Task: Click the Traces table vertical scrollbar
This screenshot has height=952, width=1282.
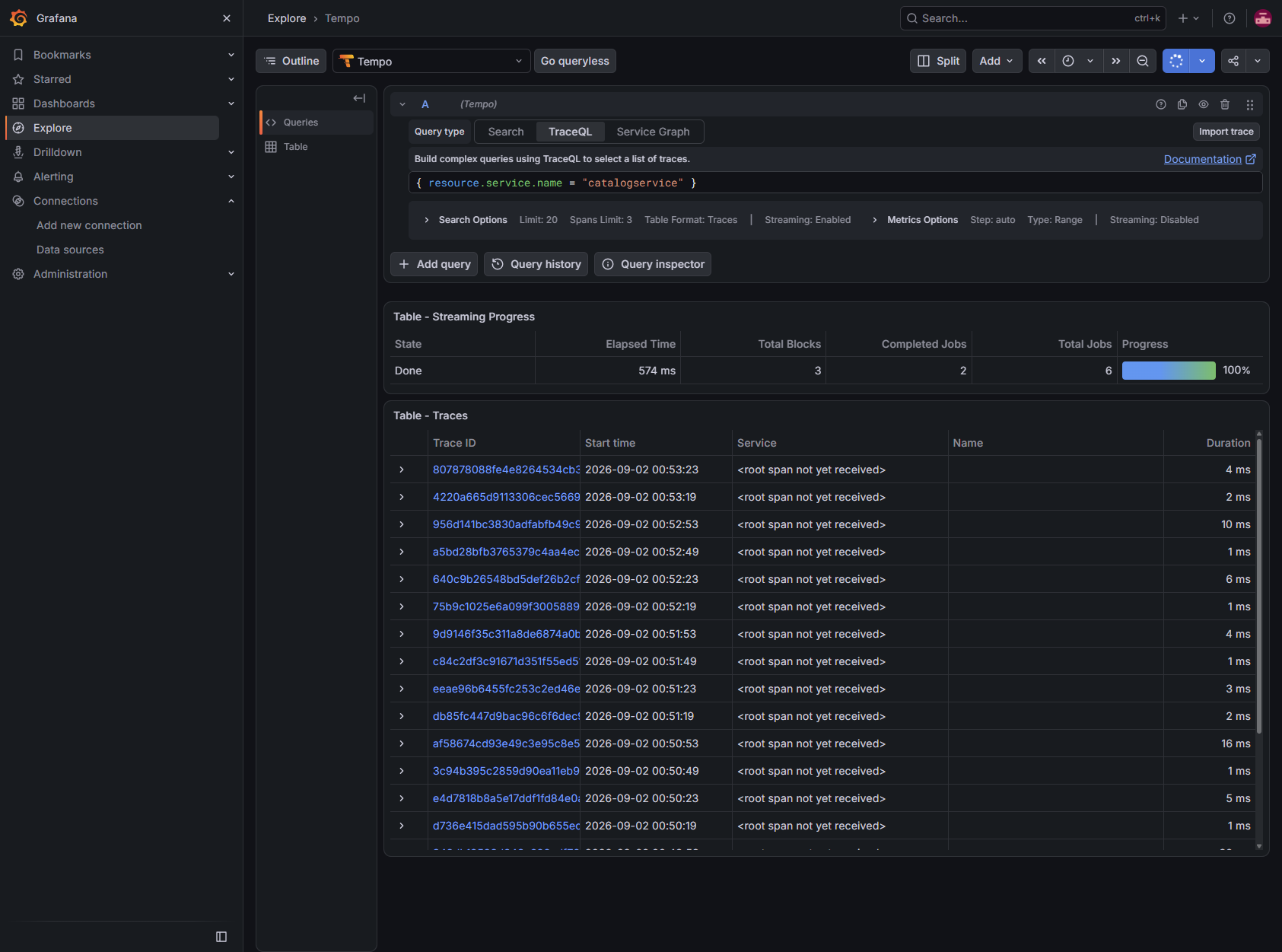Action: (x=1259, y=586)
